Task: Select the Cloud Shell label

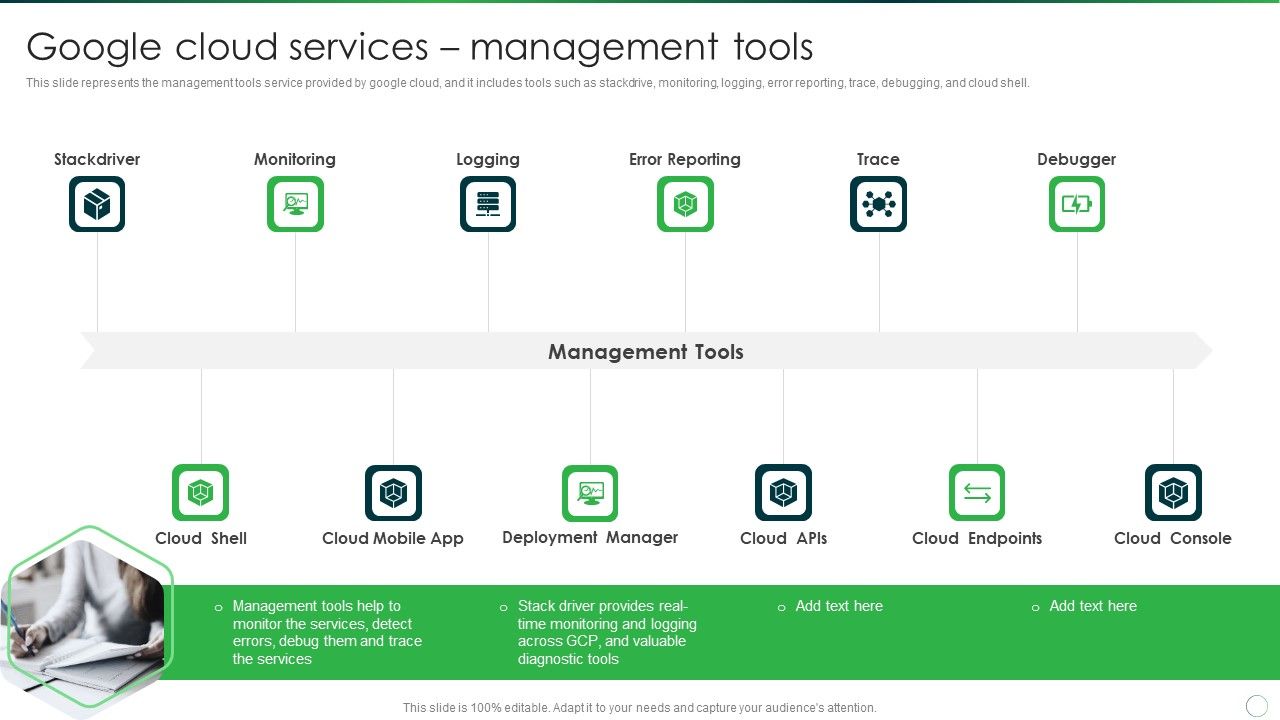Action: 201,538
